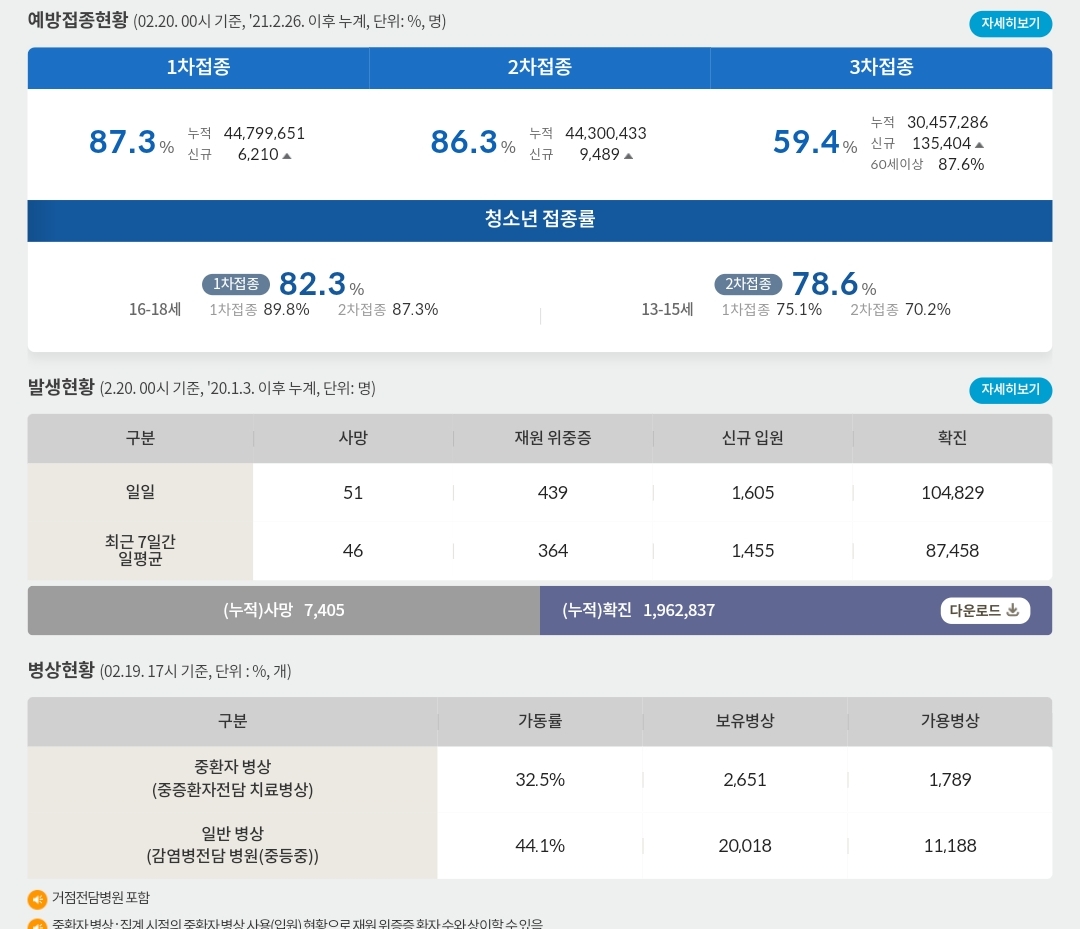
Task: Click the 89.8% 1차접종 value
Action: coord(287,309)
